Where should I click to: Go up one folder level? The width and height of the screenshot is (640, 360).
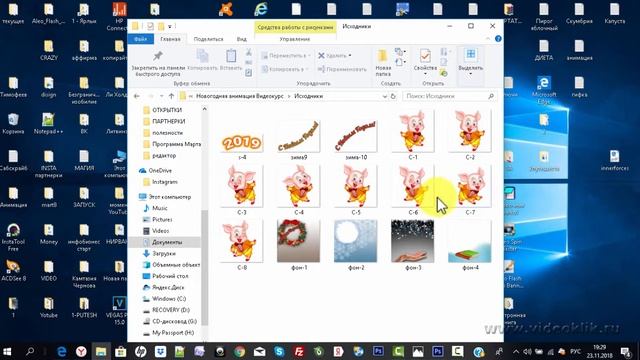171,96
